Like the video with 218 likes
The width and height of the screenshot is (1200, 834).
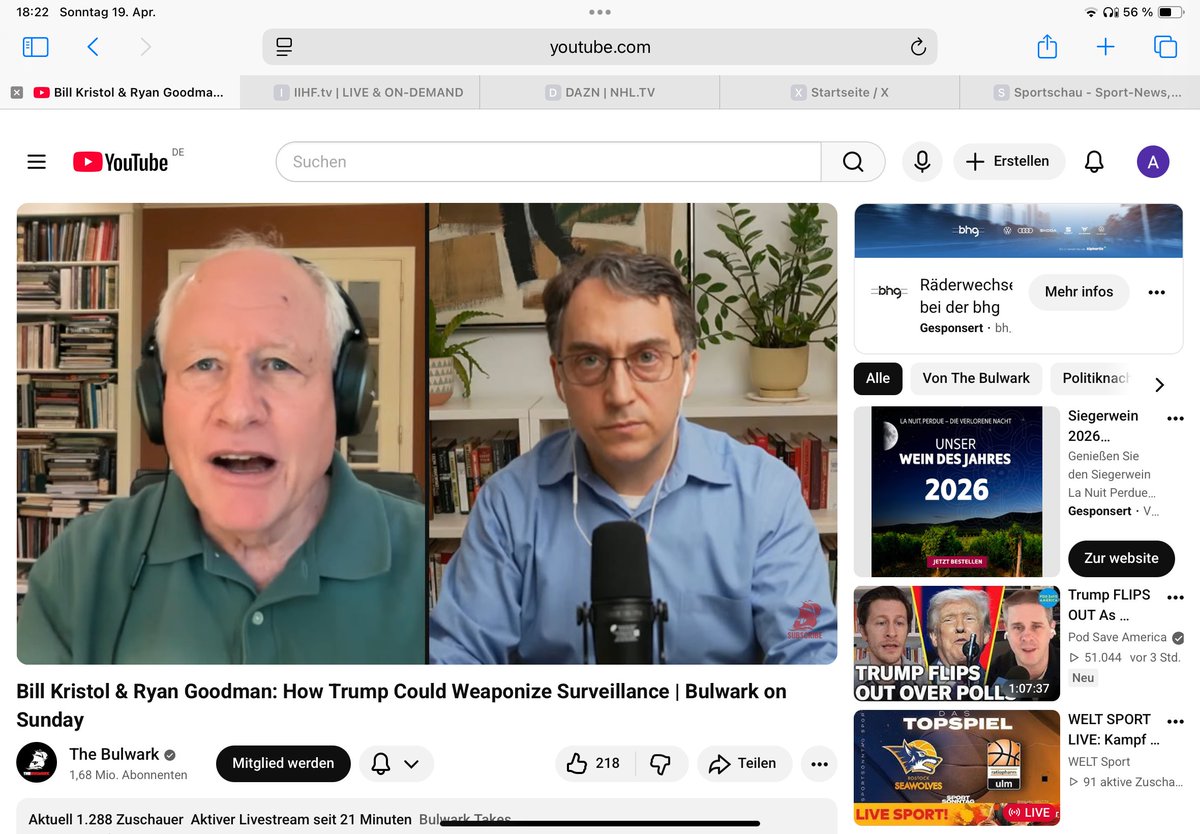(594, 763)
